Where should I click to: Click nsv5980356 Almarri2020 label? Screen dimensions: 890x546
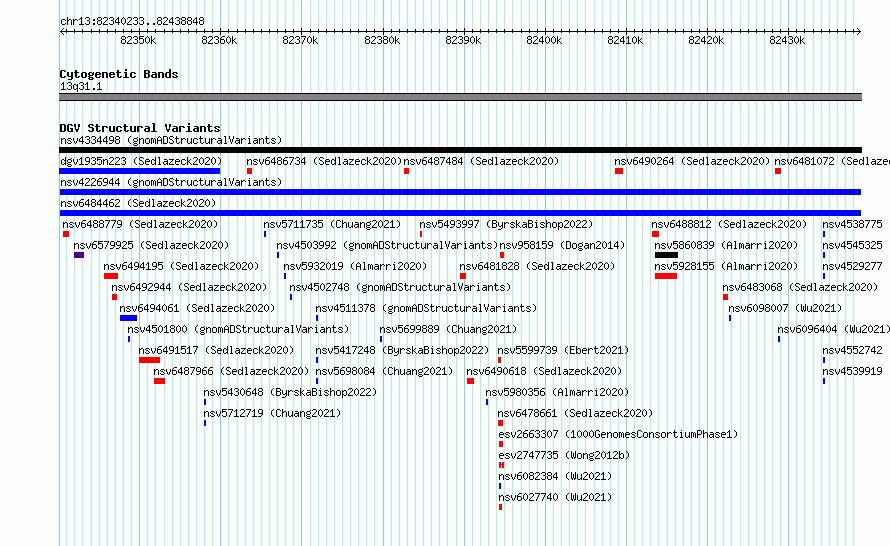pyautogui.click(x=557, y=392)
